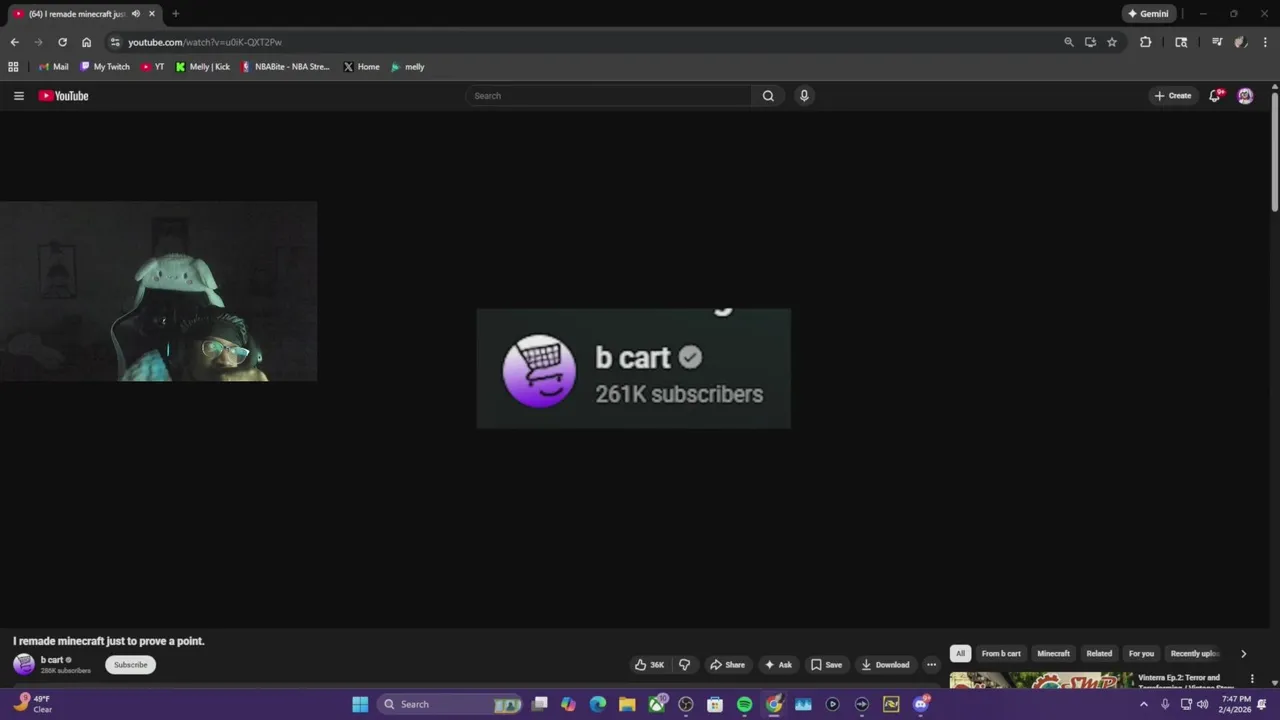Screen dimensions: 1280x720
Task: Select the All filter chip
Action: (960, 653)
